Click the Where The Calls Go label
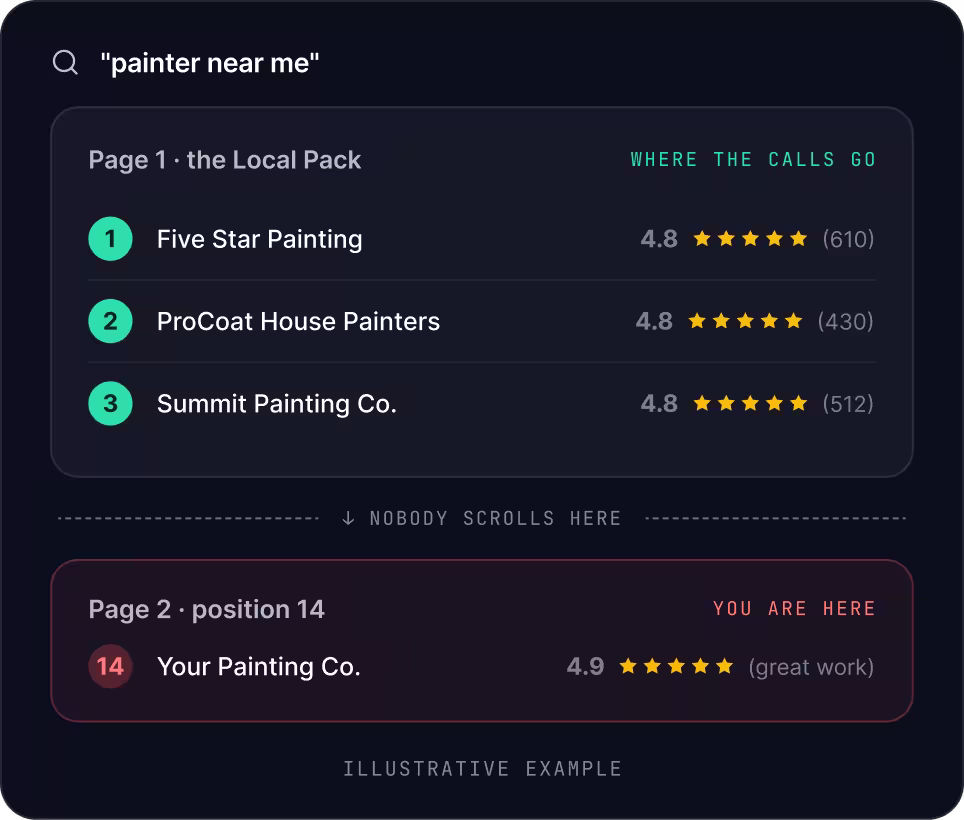The width and height of the screenshot is (964, 820). [753, 160]
